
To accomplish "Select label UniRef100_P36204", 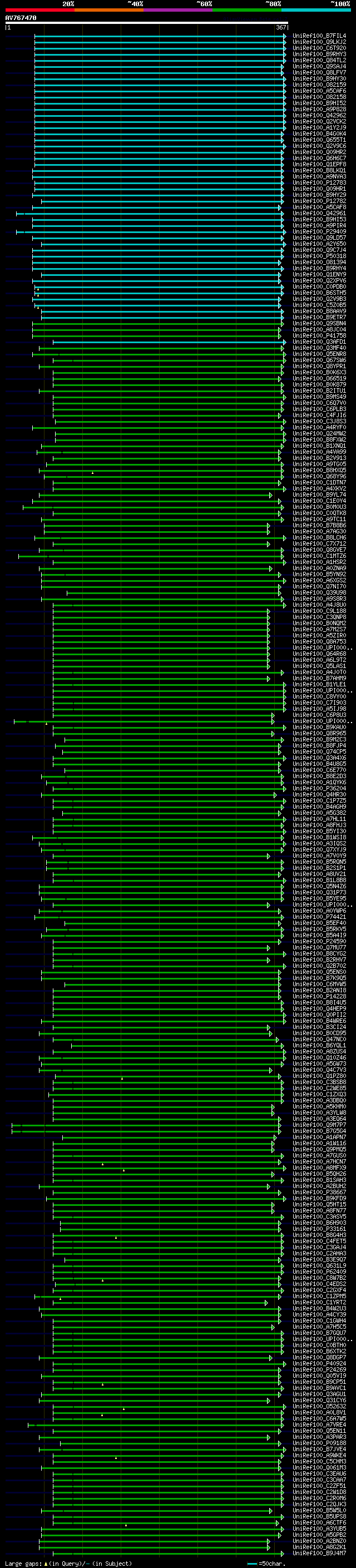I will click(319, 788).
